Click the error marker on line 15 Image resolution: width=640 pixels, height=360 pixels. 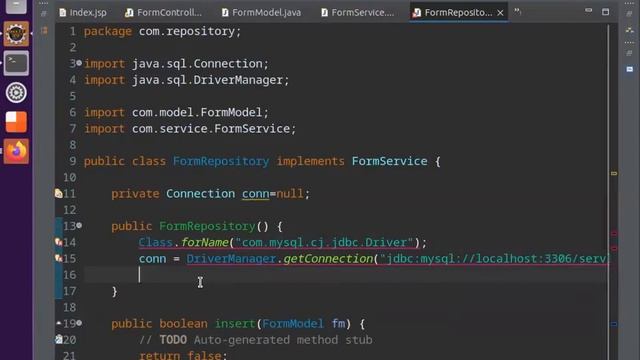(x=59, y=258)
